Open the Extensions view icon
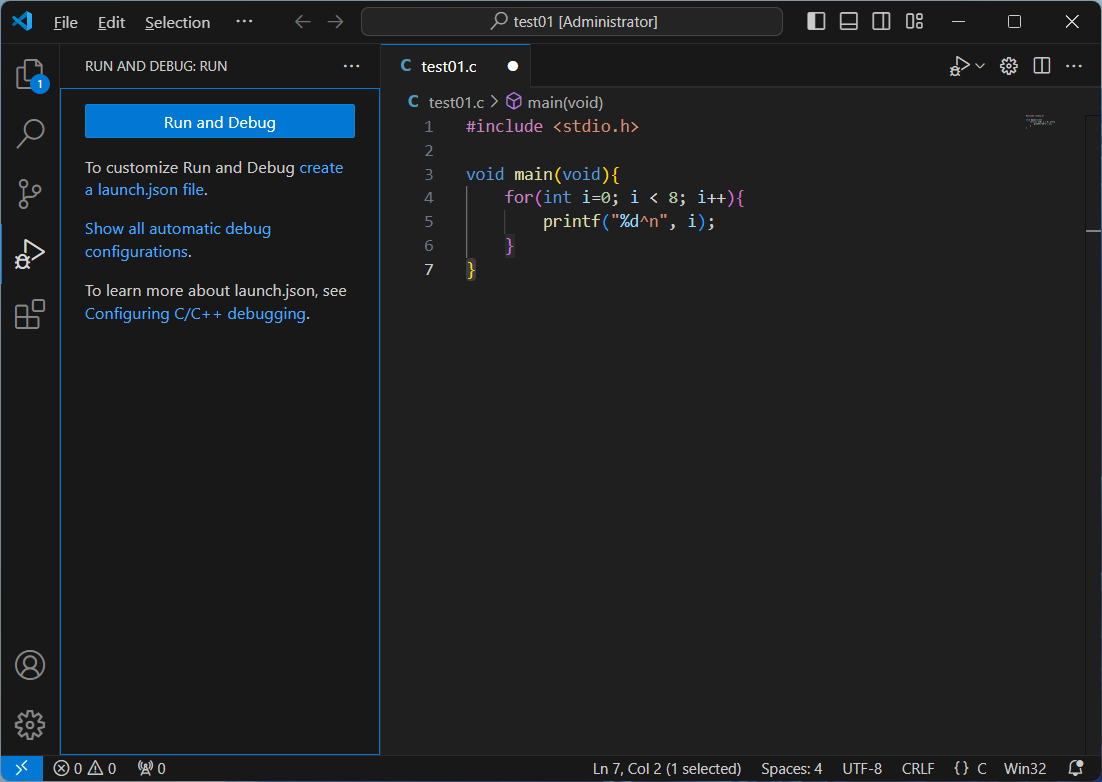 [x=30, y=315]
